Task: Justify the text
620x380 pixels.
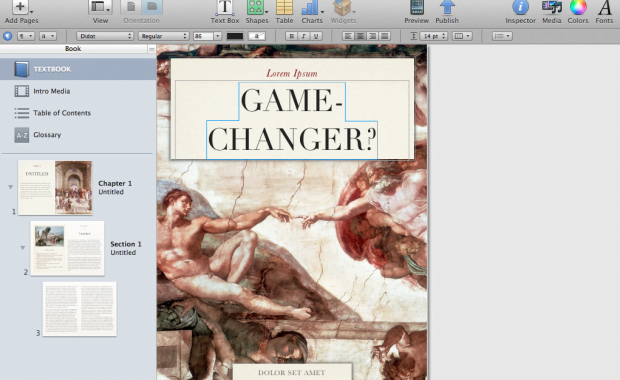Action: 384,36
